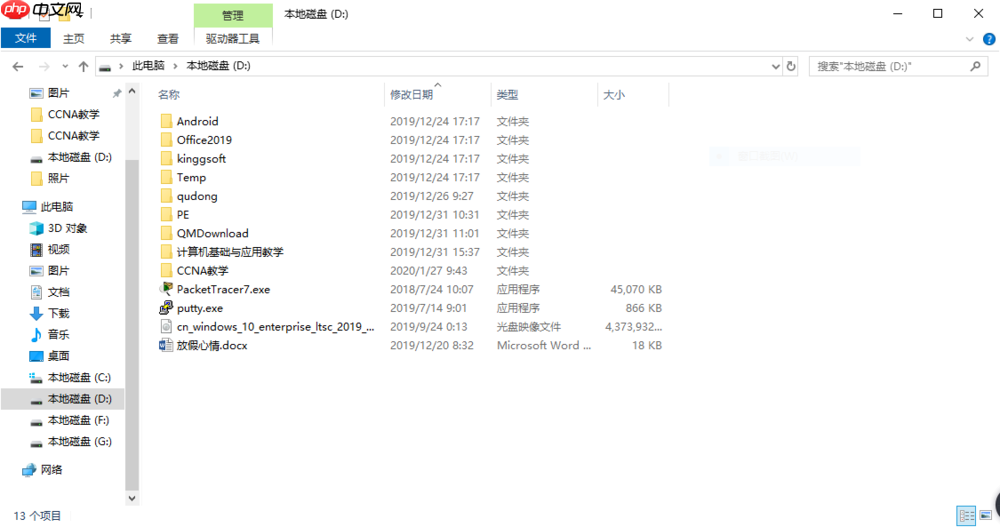Unpin 图片 using its pin icon
The width and height of the screenshot is (1000, 527).
point(117,93)
